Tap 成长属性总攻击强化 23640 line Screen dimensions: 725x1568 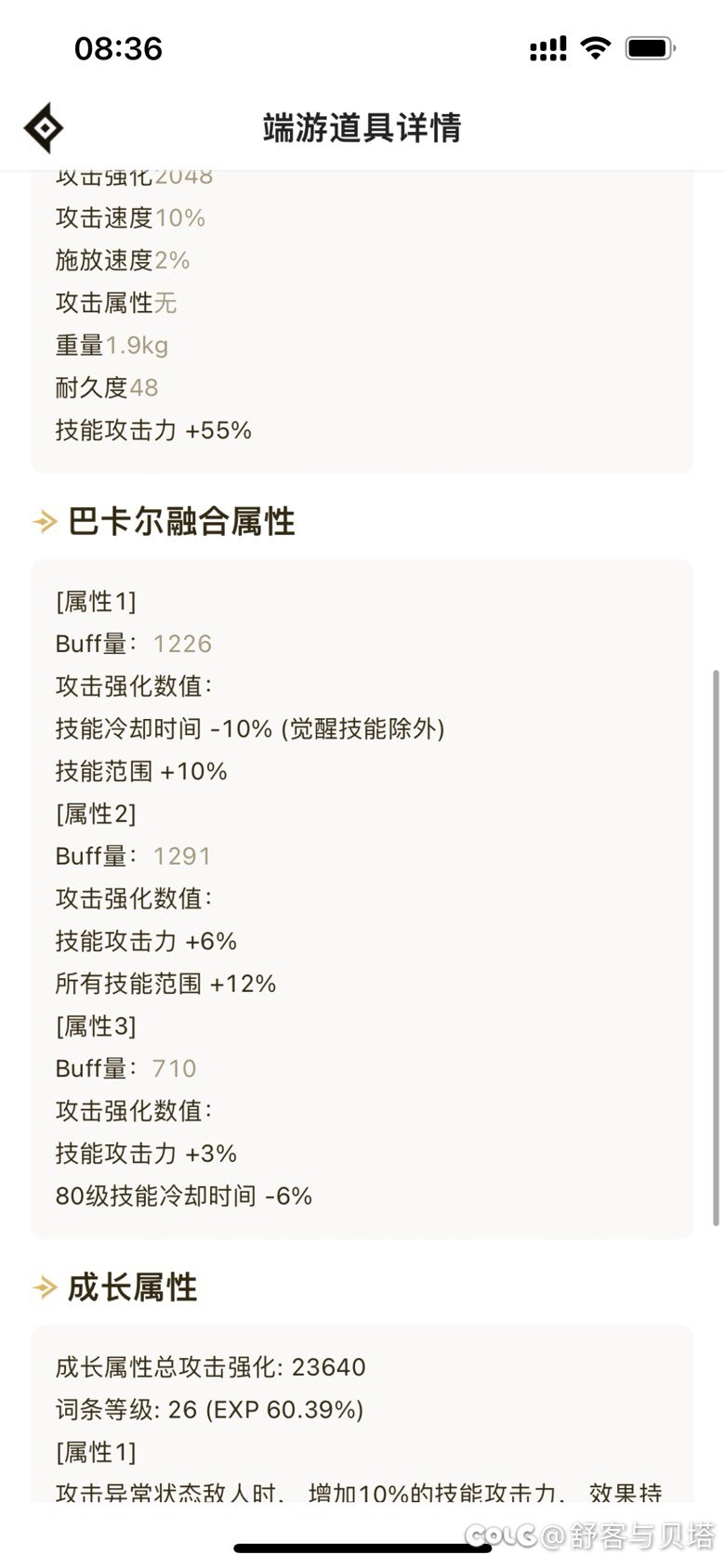pyautogui.click(x=210, y=1367)
